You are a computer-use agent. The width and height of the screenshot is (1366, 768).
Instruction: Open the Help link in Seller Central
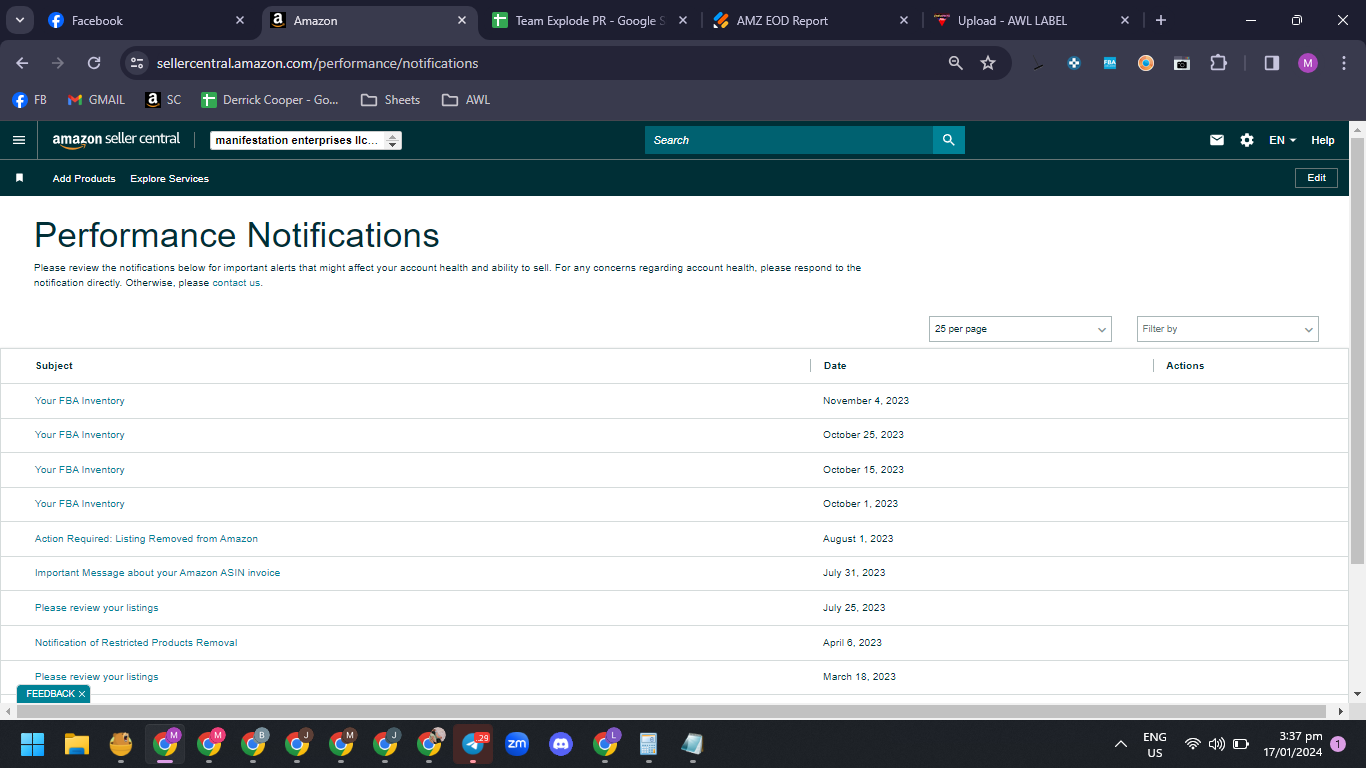pos(1323,140)
